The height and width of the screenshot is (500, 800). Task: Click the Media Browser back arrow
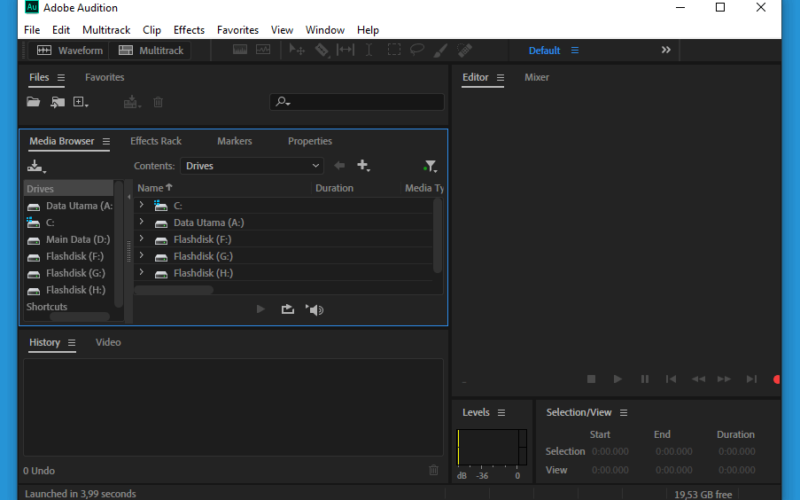tap(339, 165)
